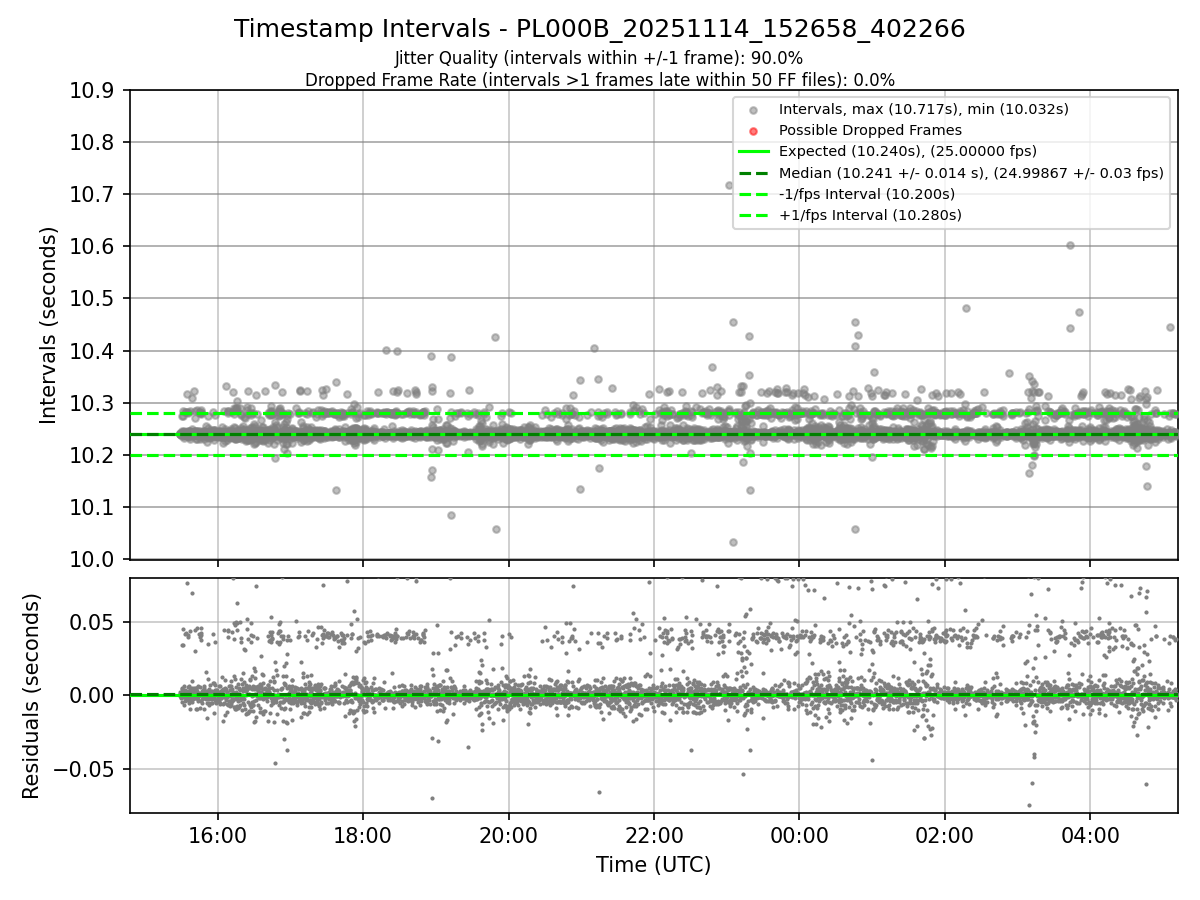Click the 'Intervals (seconds)' y-axis label
This screenshot has width=1200, height=900.
(49, 324)
